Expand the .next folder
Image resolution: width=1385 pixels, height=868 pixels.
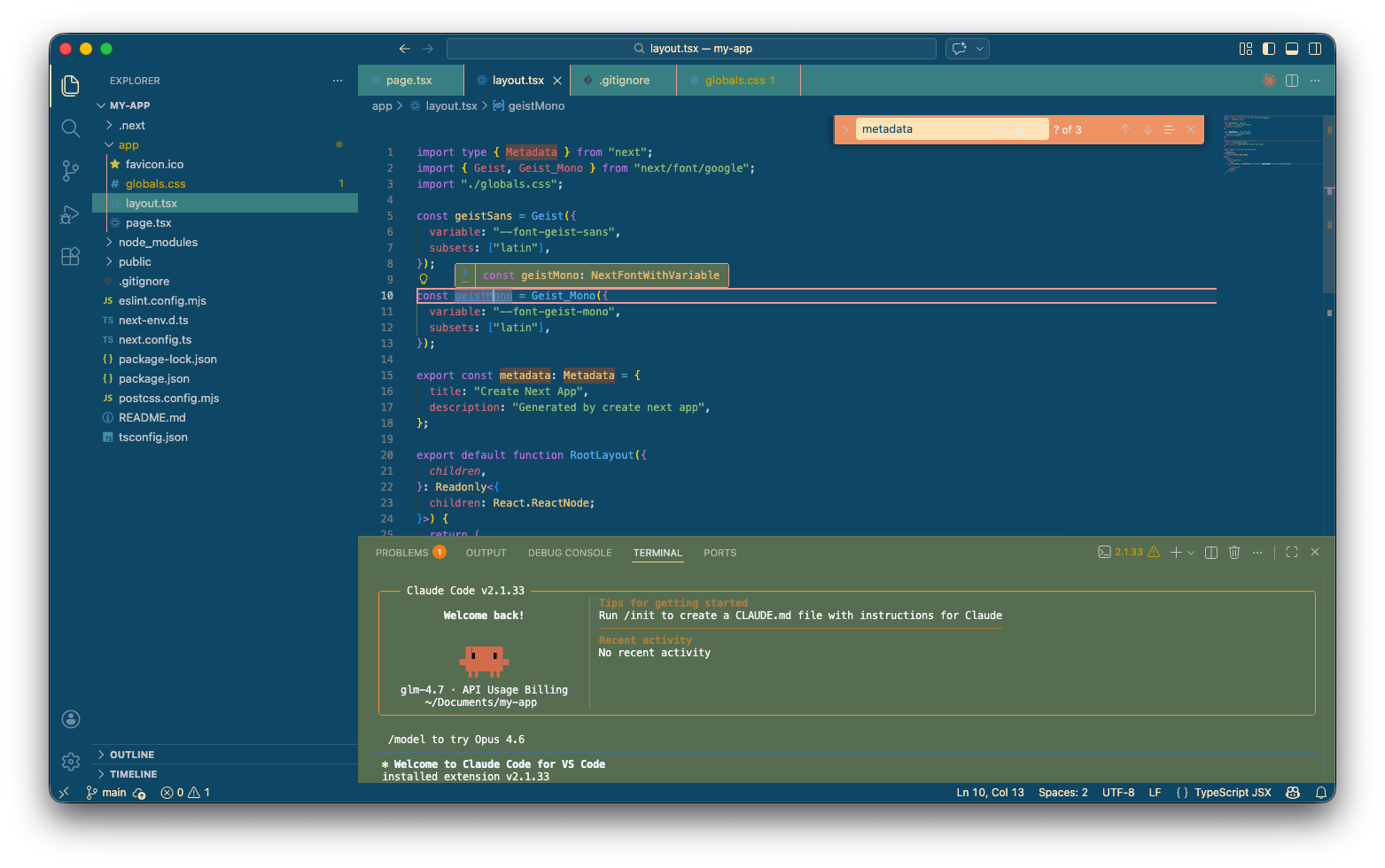click(110, 126)
